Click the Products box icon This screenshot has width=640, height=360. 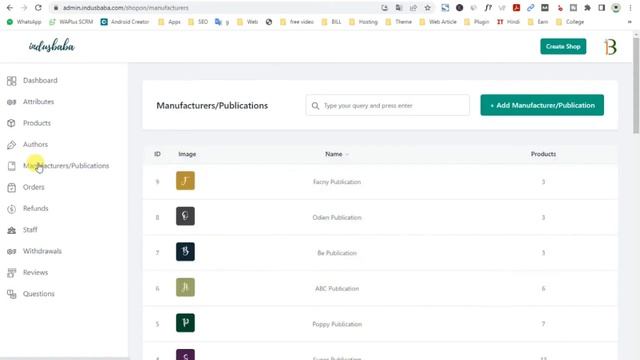(11, 123)
